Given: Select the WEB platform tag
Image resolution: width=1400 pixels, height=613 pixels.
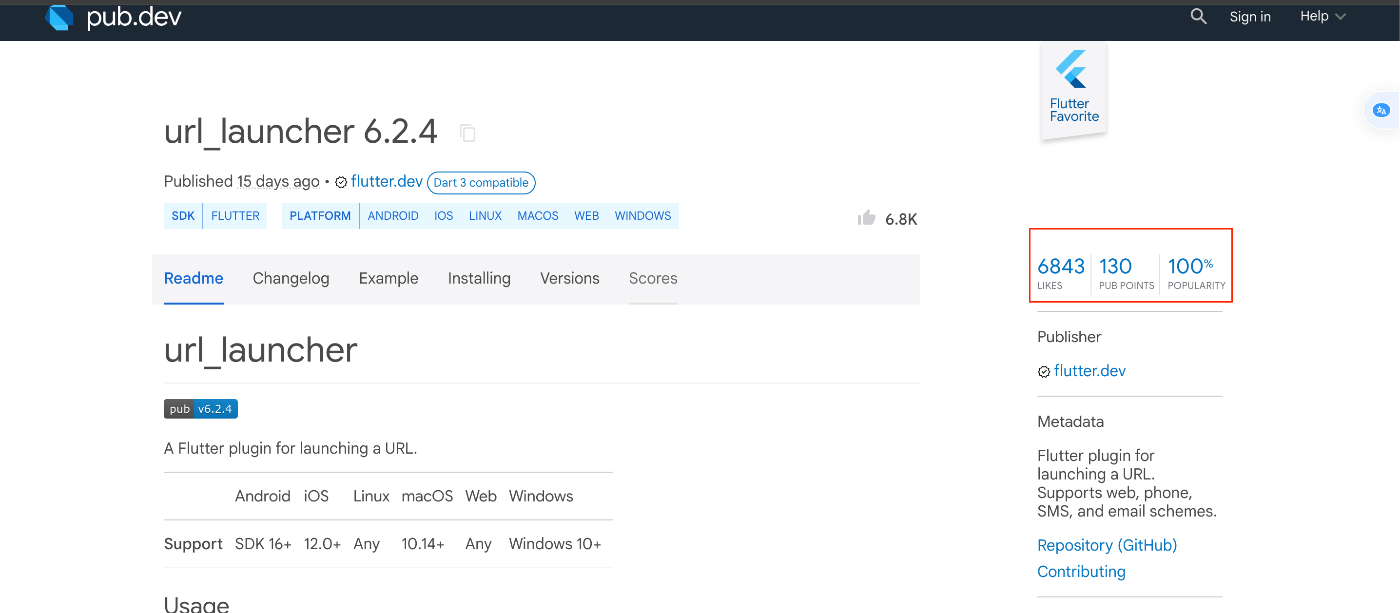Looking at the screenshot, I should [587, 216].
